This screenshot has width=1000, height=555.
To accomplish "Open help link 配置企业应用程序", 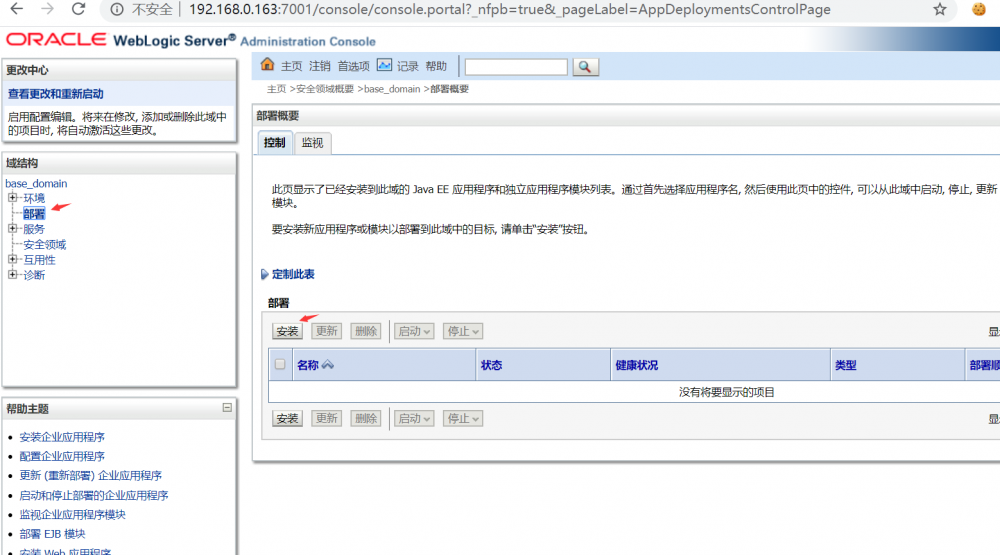I will pos(62,456).
